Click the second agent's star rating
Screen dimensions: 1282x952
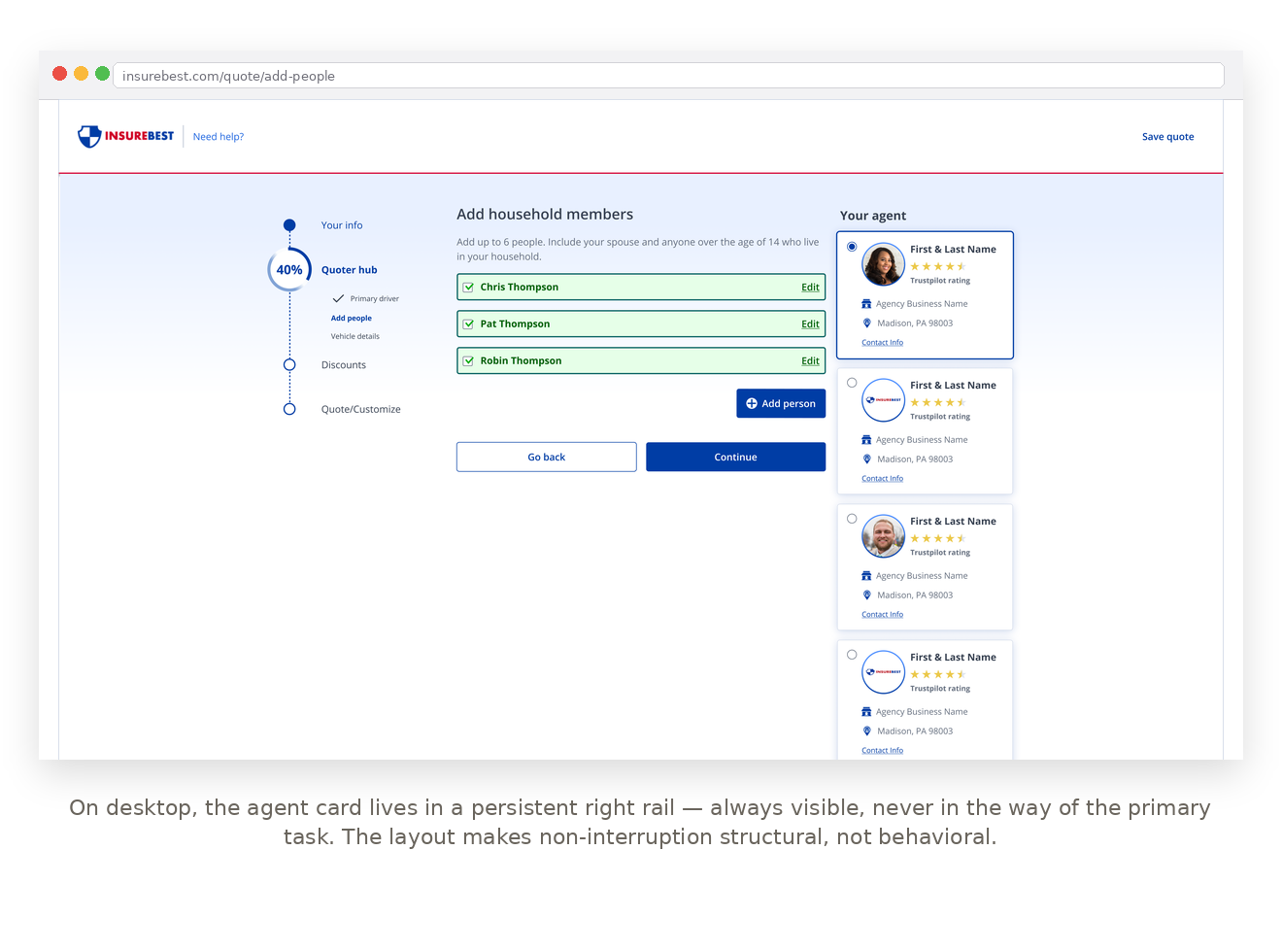click(938, 402)
